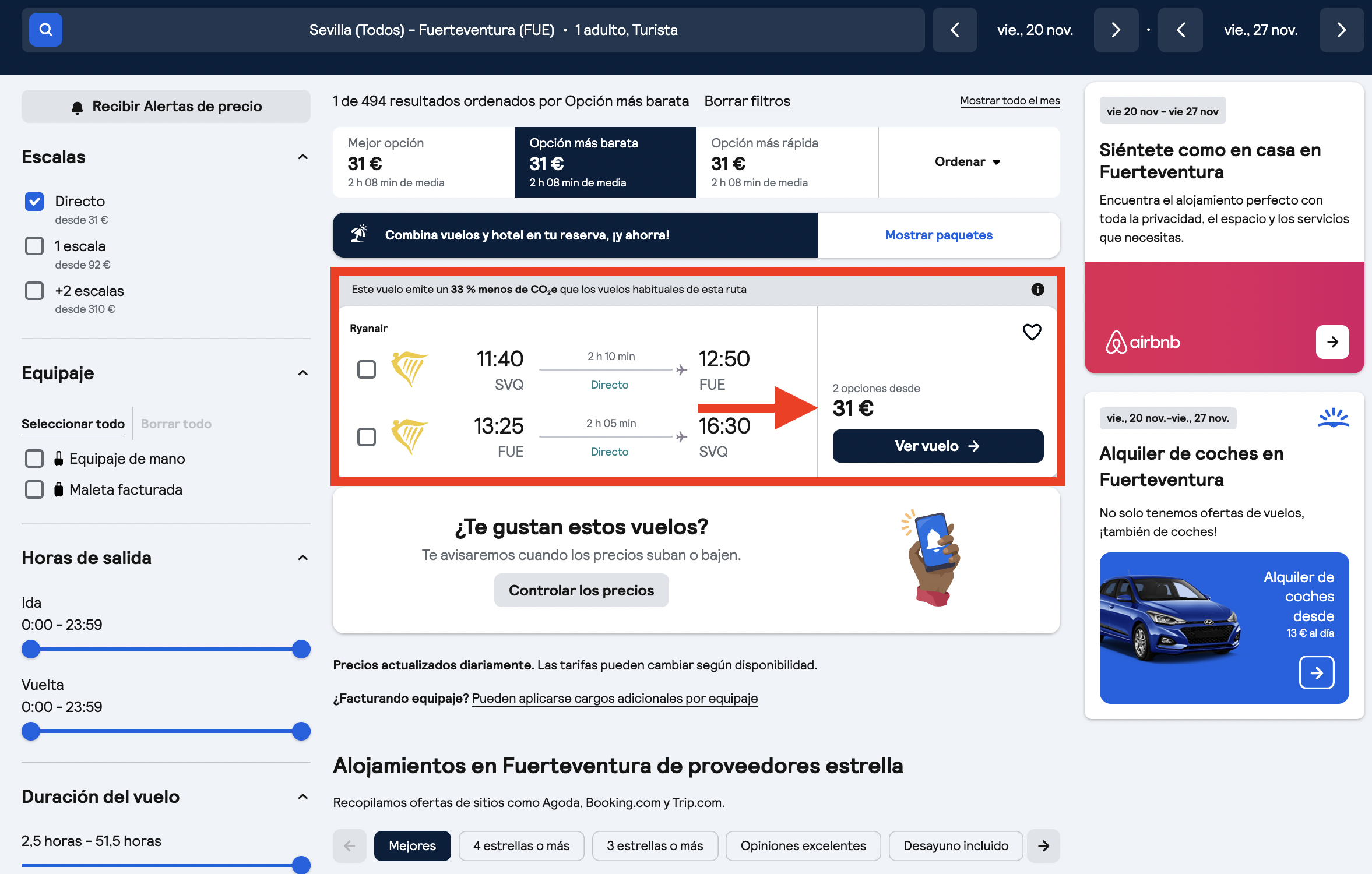Collapse the Duración del vuelo section

(x=302, y=797)
